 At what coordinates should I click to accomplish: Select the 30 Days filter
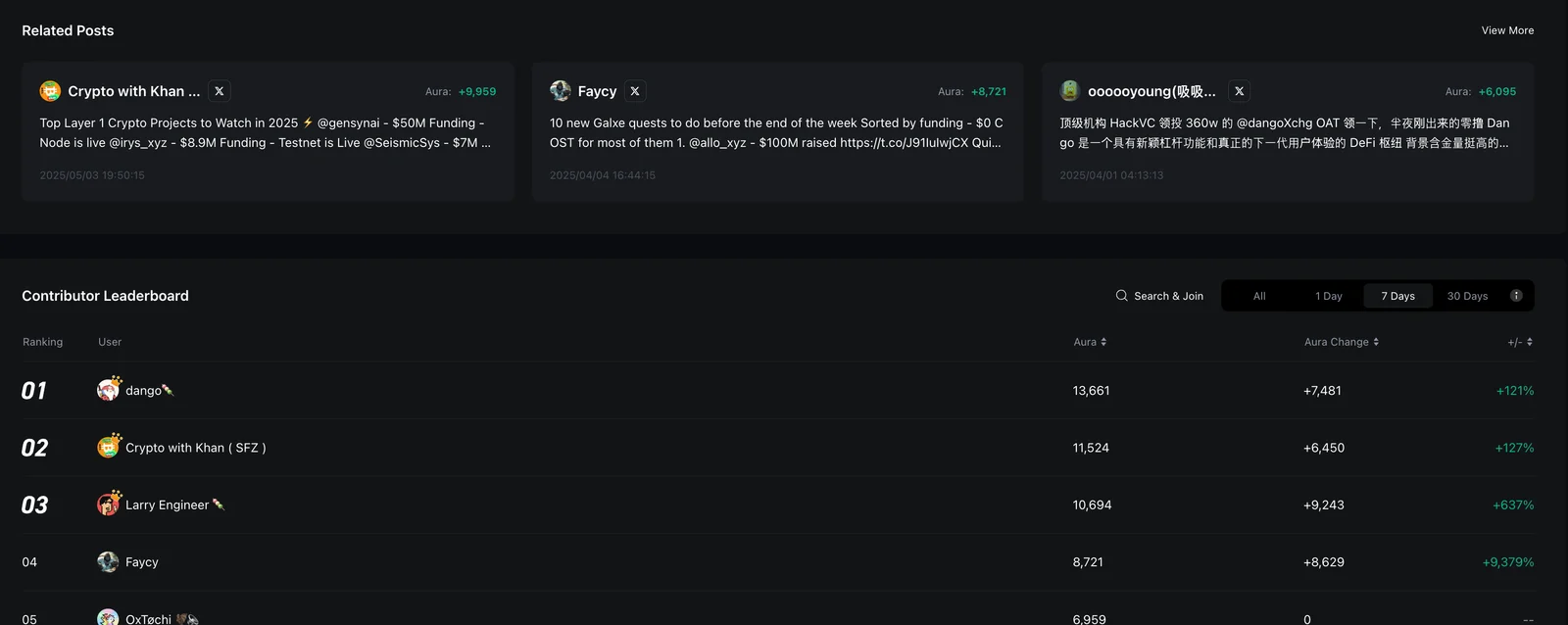click(1467, 296)
